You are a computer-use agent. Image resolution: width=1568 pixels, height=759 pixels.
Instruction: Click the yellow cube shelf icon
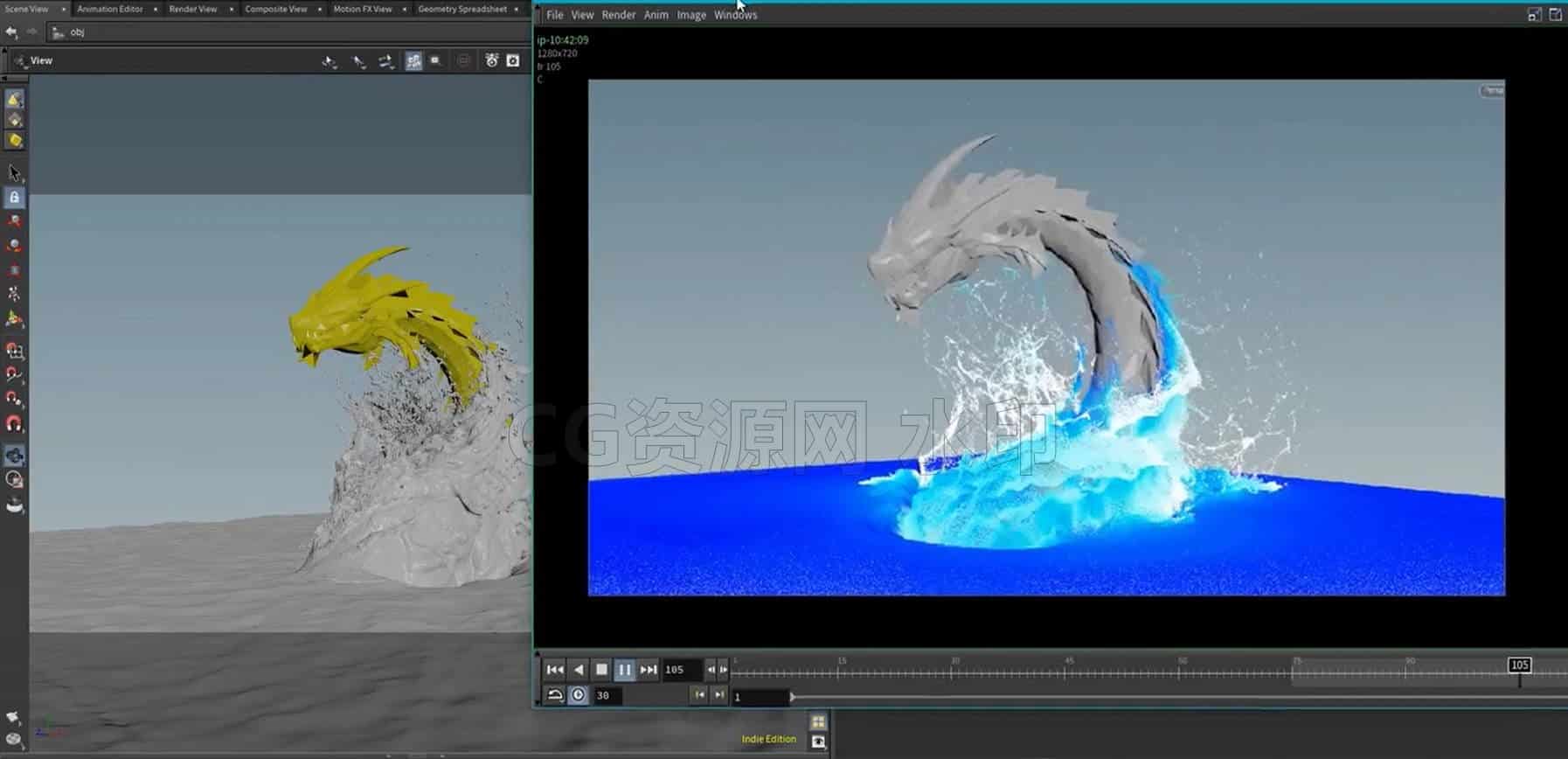tap(14, 140)
